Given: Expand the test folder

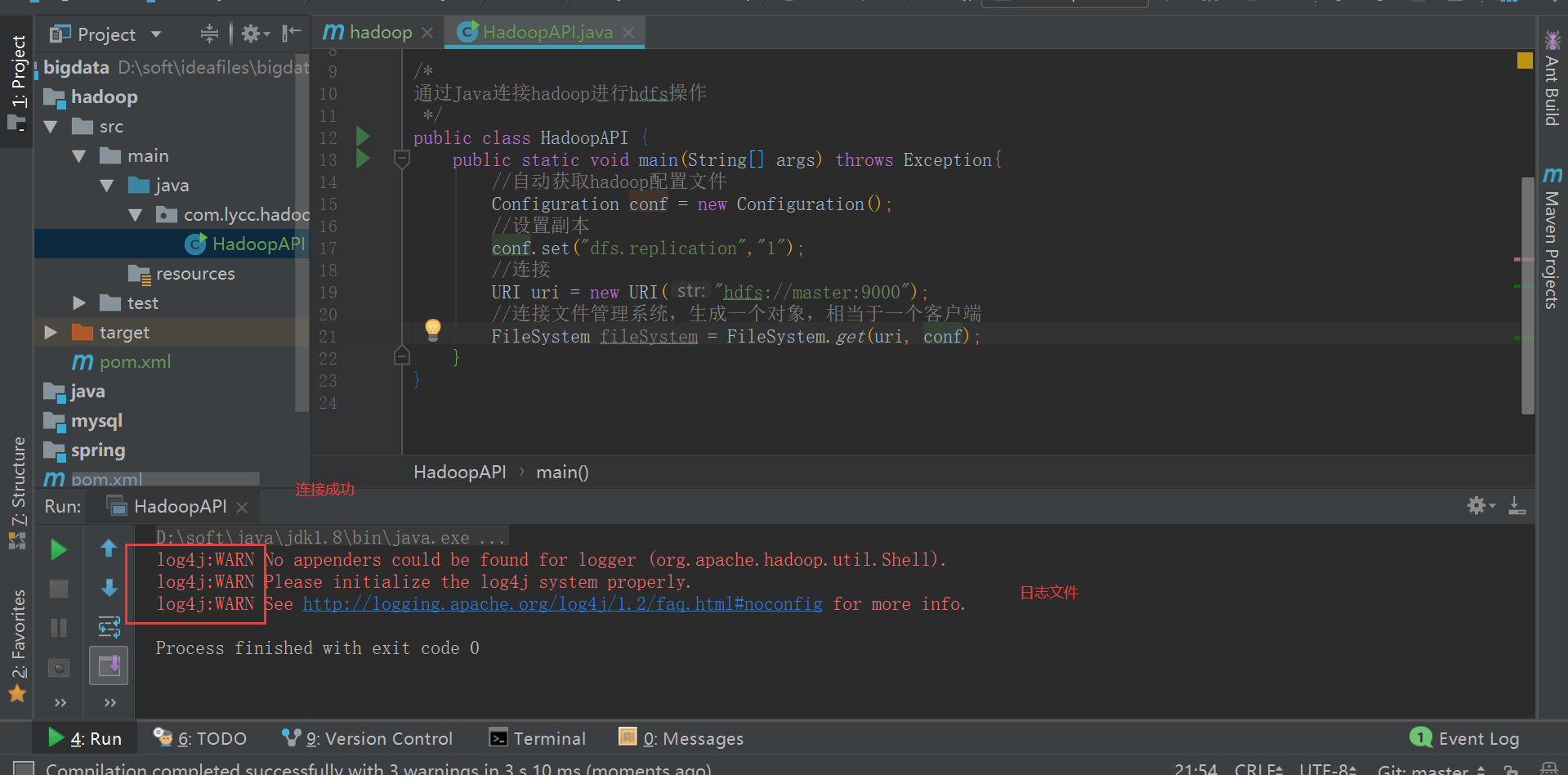Looking at the screenshot, I should 79,303.
